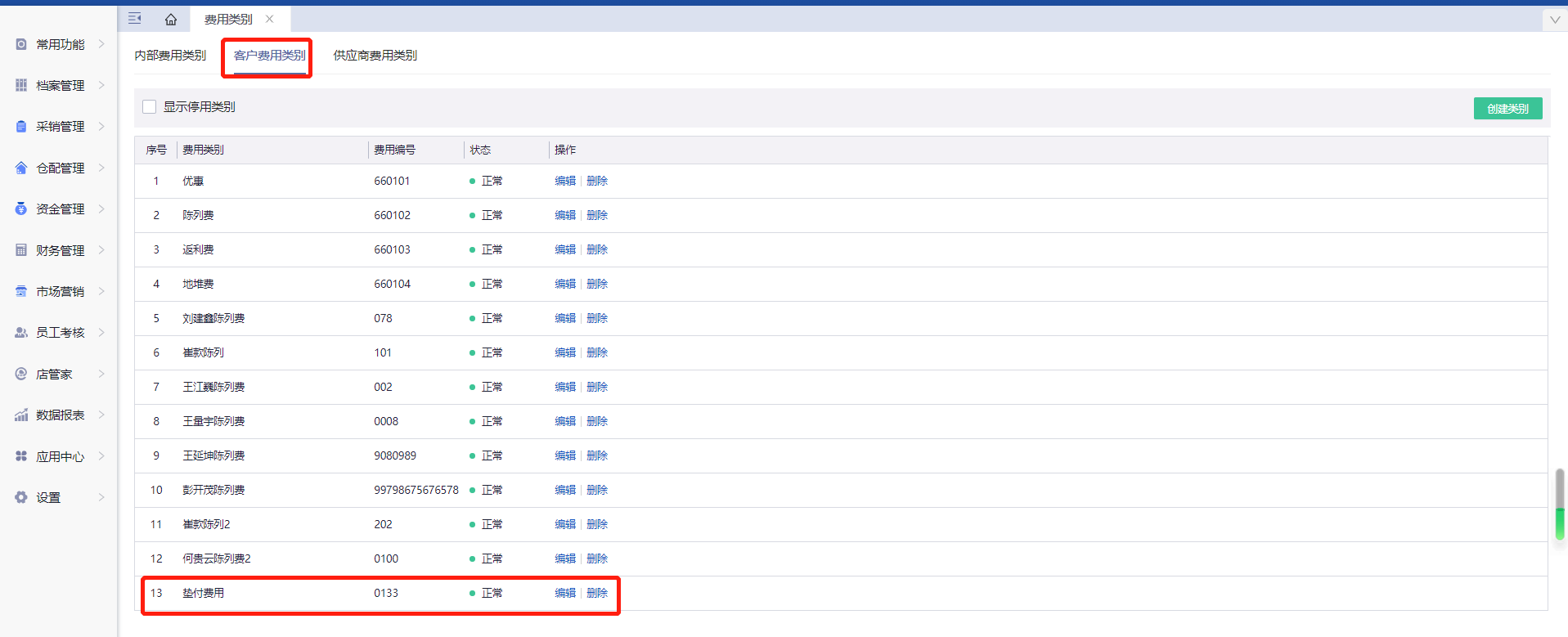The width and height of the screenshot is (1568, 637).
Task: Edit the 何贵云陈列费2 category
Action: click(x=565, y=558)
